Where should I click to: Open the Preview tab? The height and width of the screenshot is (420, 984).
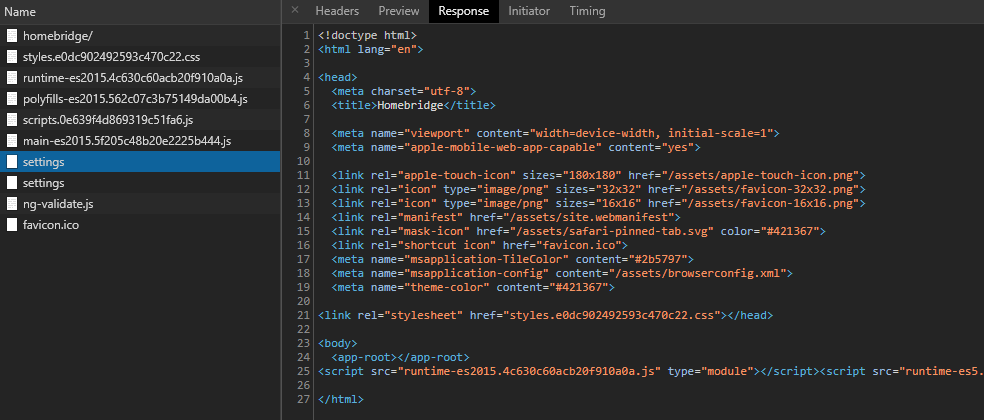click(398, 11)
